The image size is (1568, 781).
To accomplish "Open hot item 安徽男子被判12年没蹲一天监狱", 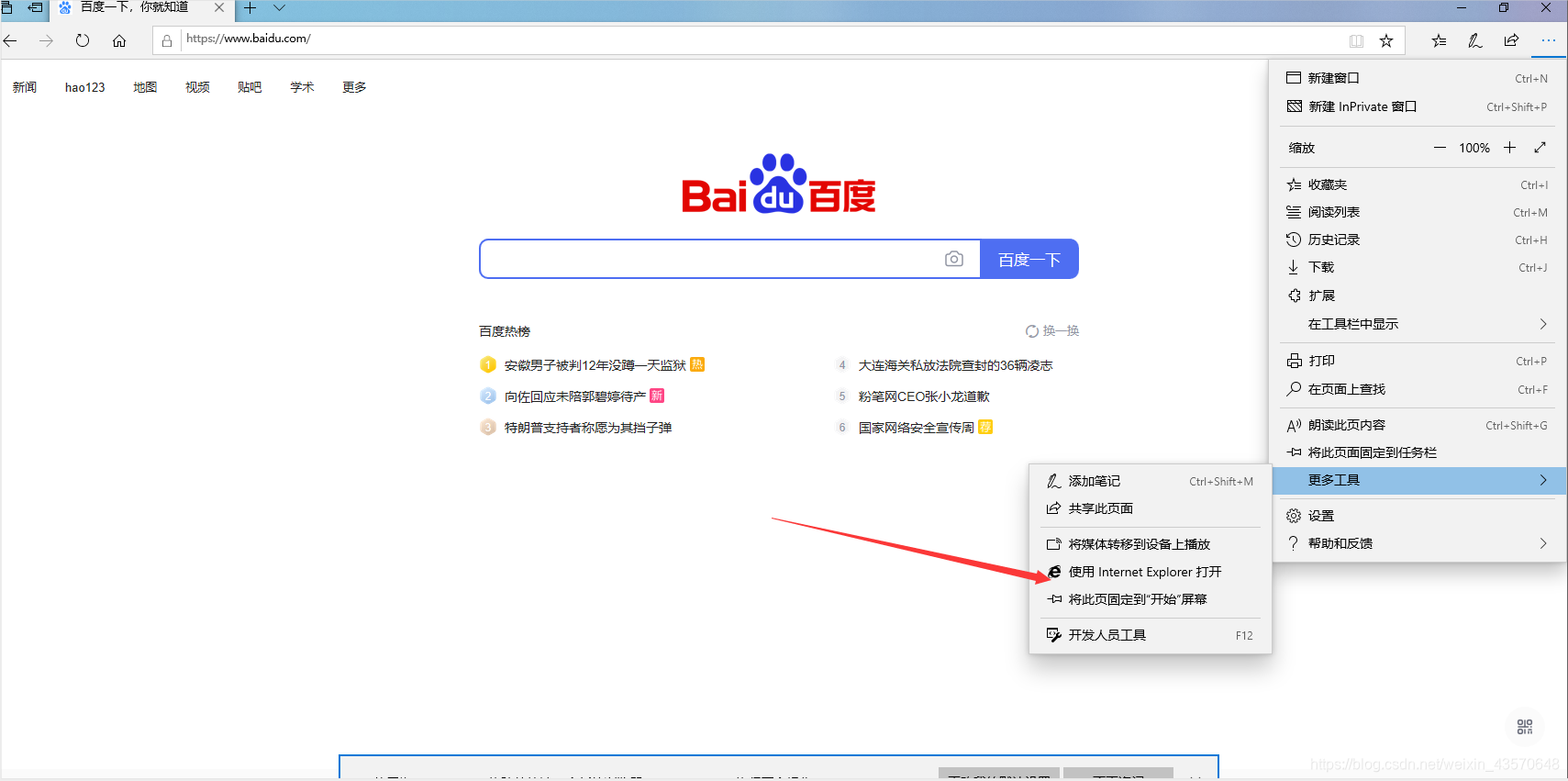I will 595,365.
